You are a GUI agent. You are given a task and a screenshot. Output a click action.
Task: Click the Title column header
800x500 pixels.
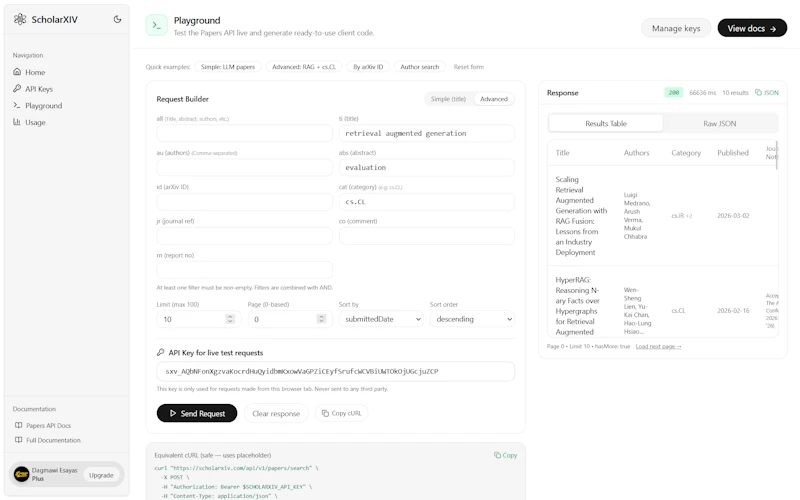click(562, 153)
